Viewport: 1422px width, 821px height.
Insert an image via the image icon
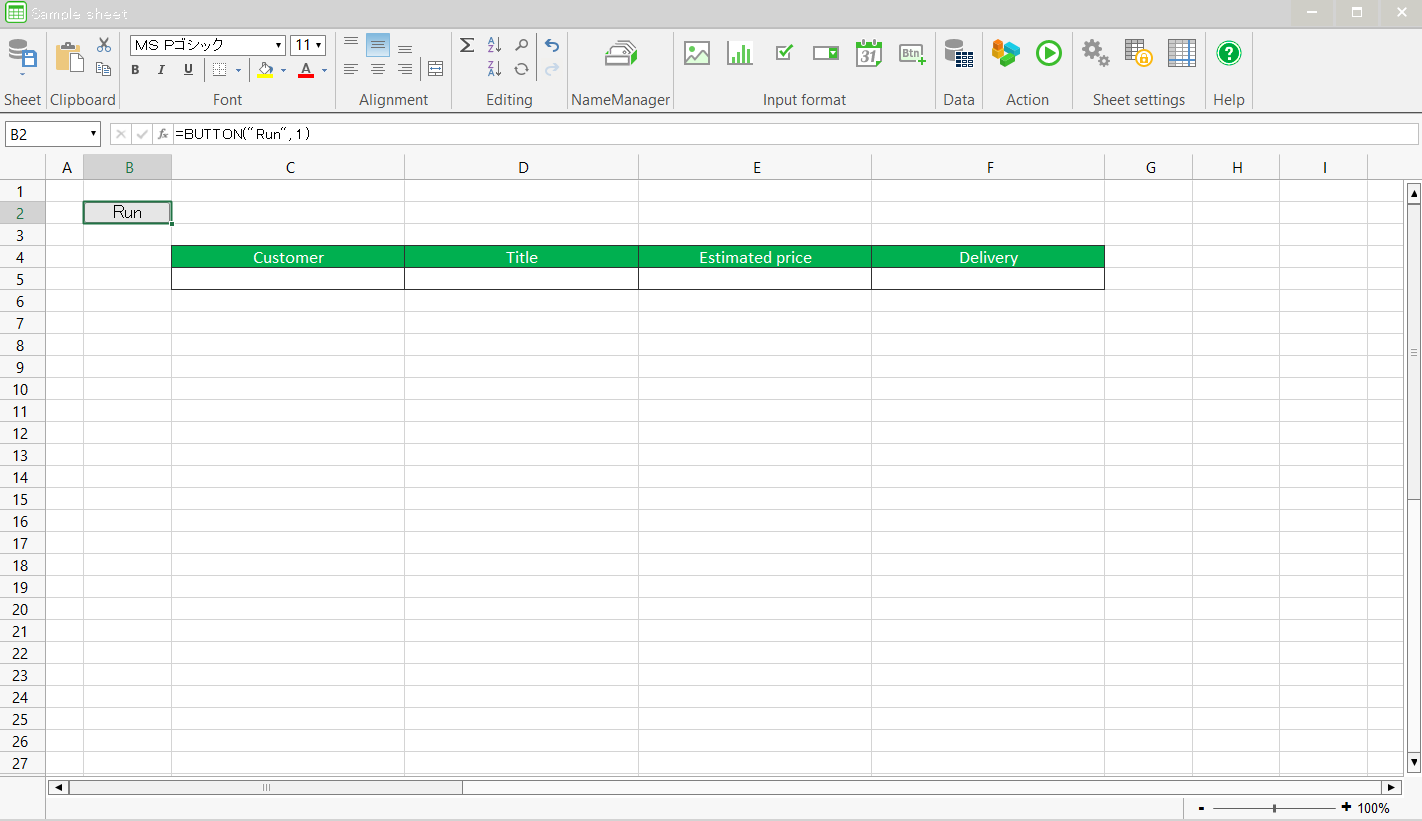(x=697, y=54)
